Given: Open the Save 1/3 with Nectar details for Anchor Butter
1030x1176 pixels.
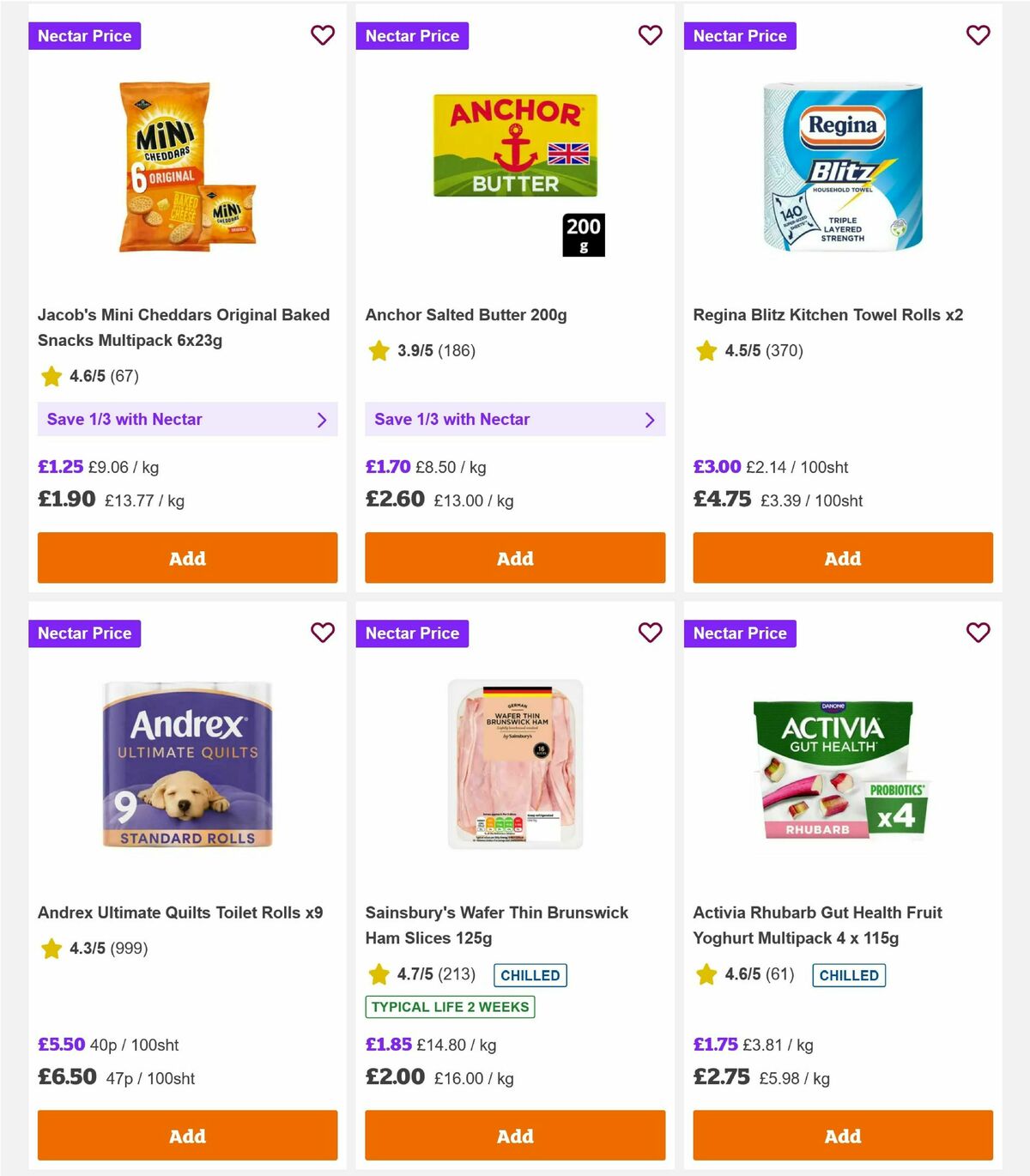Looking at the screenshot, I should click(515, 420).
